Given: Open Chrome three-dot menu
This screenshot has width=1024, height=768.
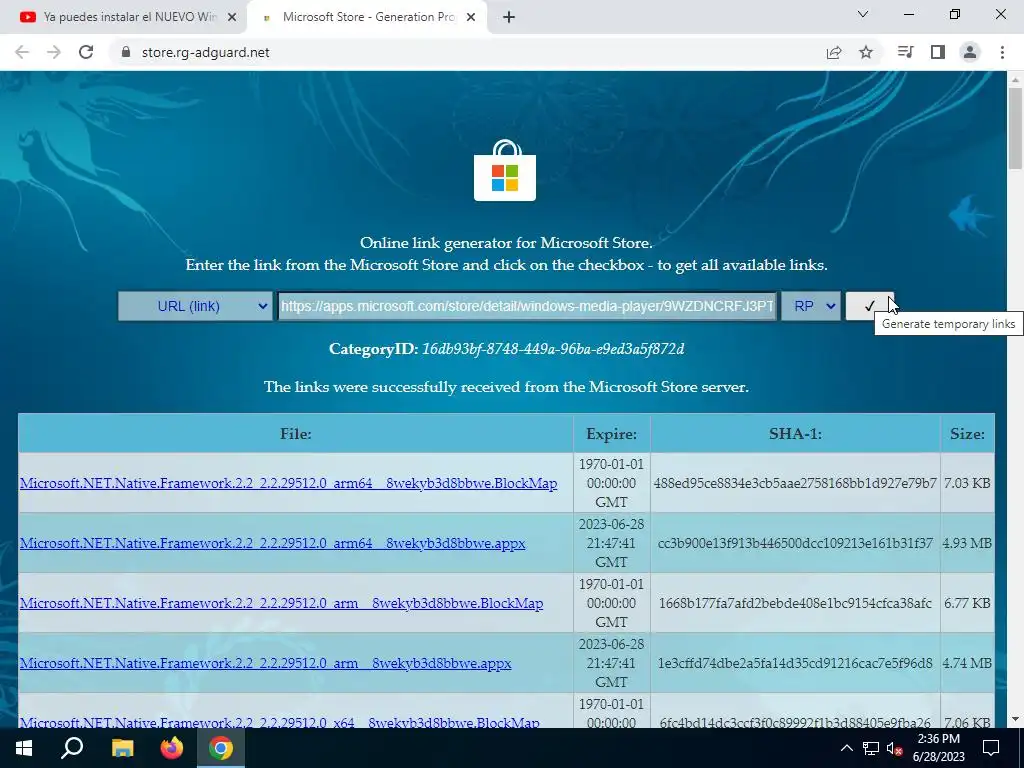Looking at the screenshot, I should point(1002,52).
